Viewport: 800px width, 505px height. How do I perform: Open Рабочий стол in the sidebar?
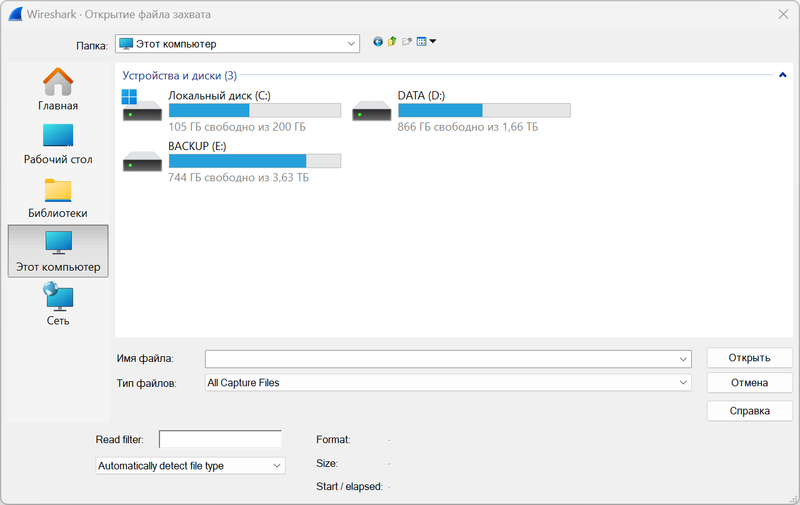[58, 144]
